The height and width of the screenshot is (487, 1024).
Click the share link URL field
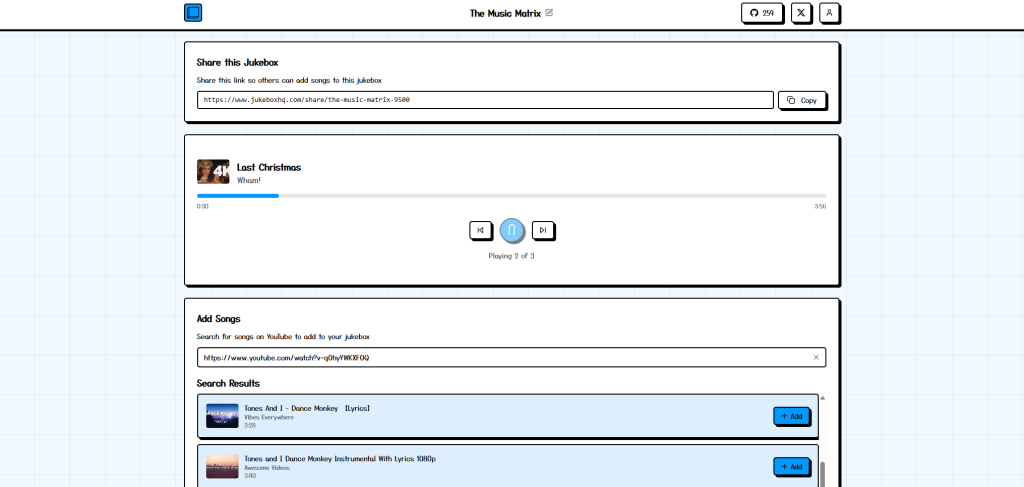[x=485, y=100]
